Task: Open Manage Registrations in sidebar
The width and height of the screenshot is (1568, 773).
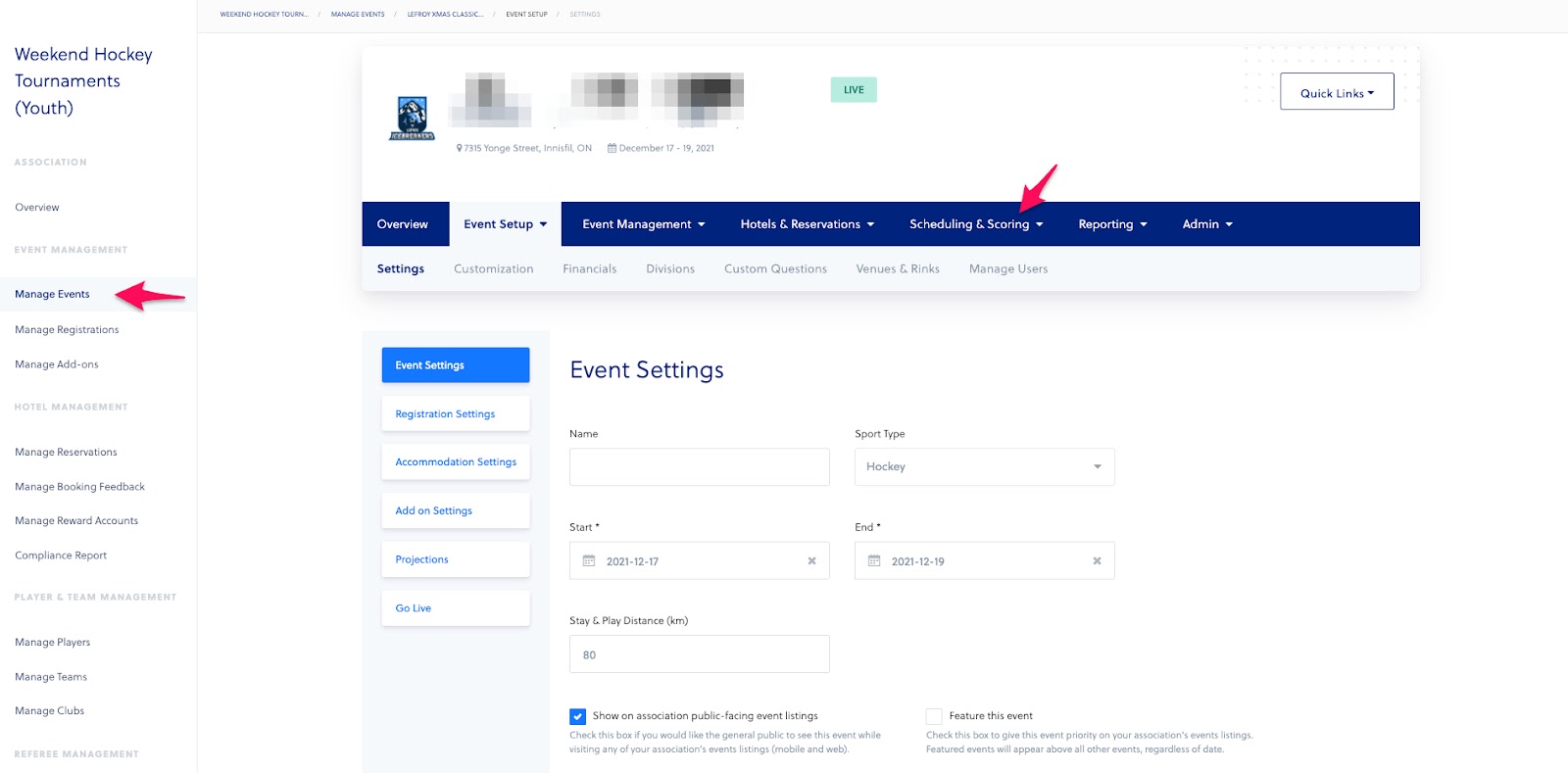Action: click(x=67, y=330)
